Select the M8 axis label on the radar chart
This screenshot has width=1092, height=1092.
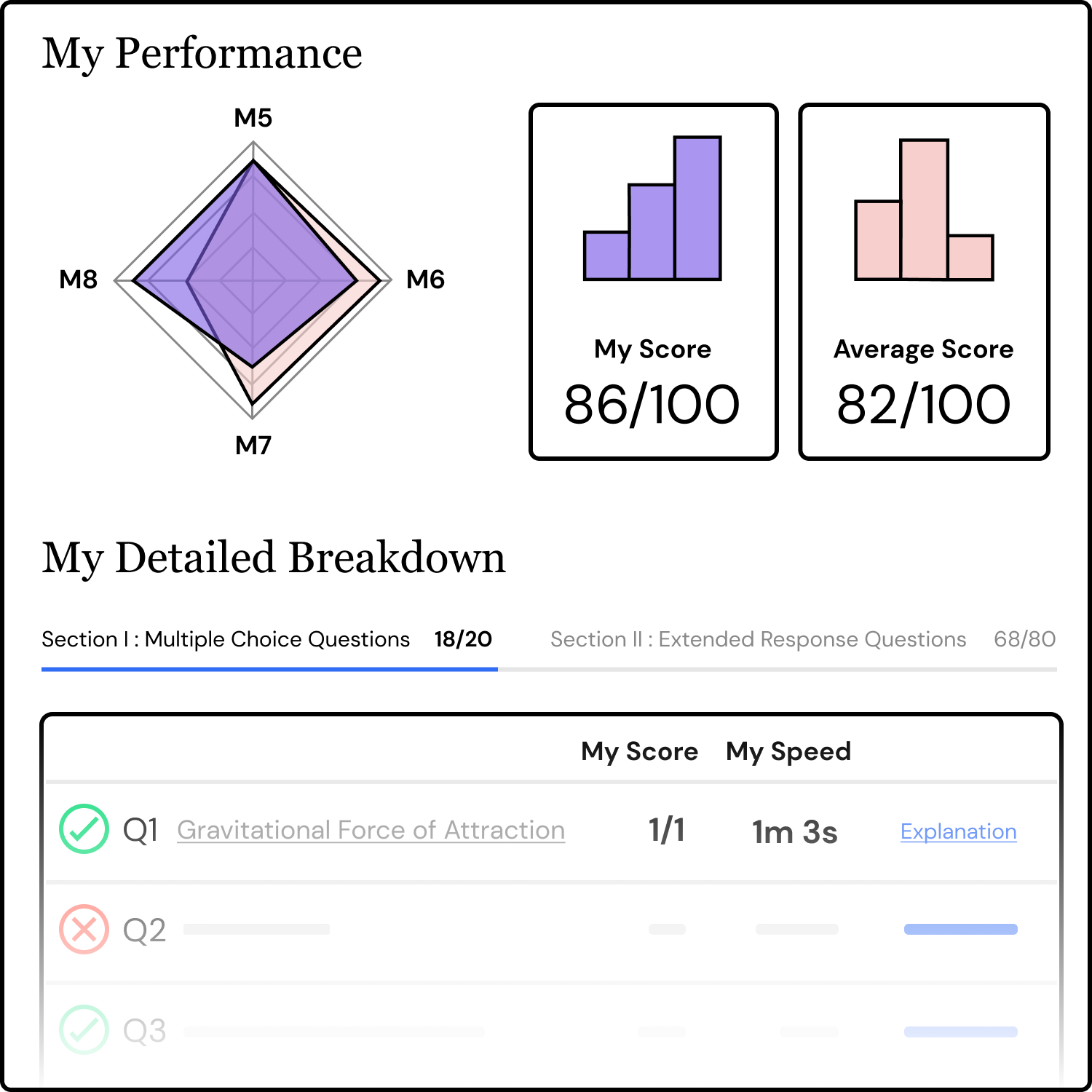tap(80, 279)
